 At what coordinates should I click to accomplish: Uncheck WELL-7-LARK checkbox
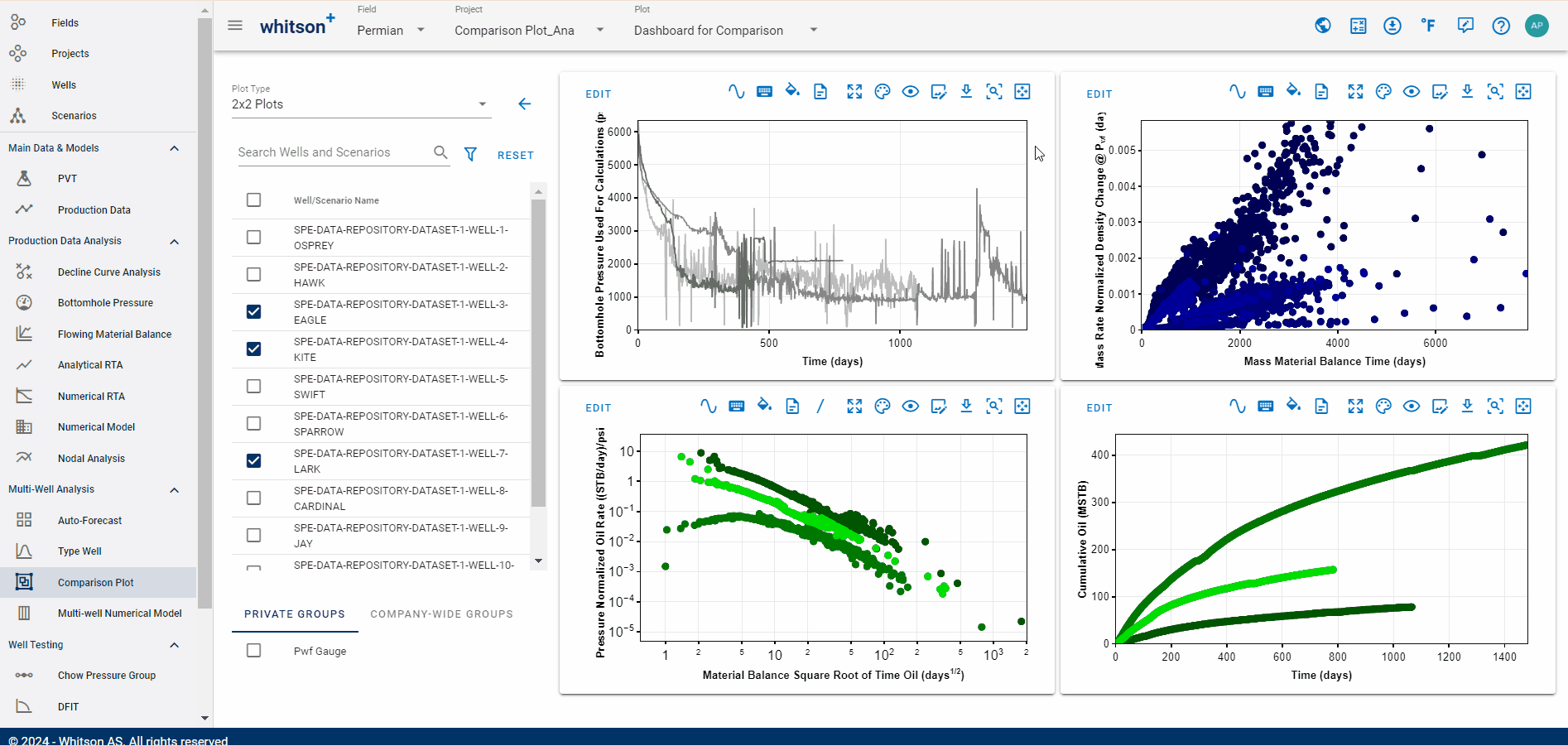click(254, 461)
